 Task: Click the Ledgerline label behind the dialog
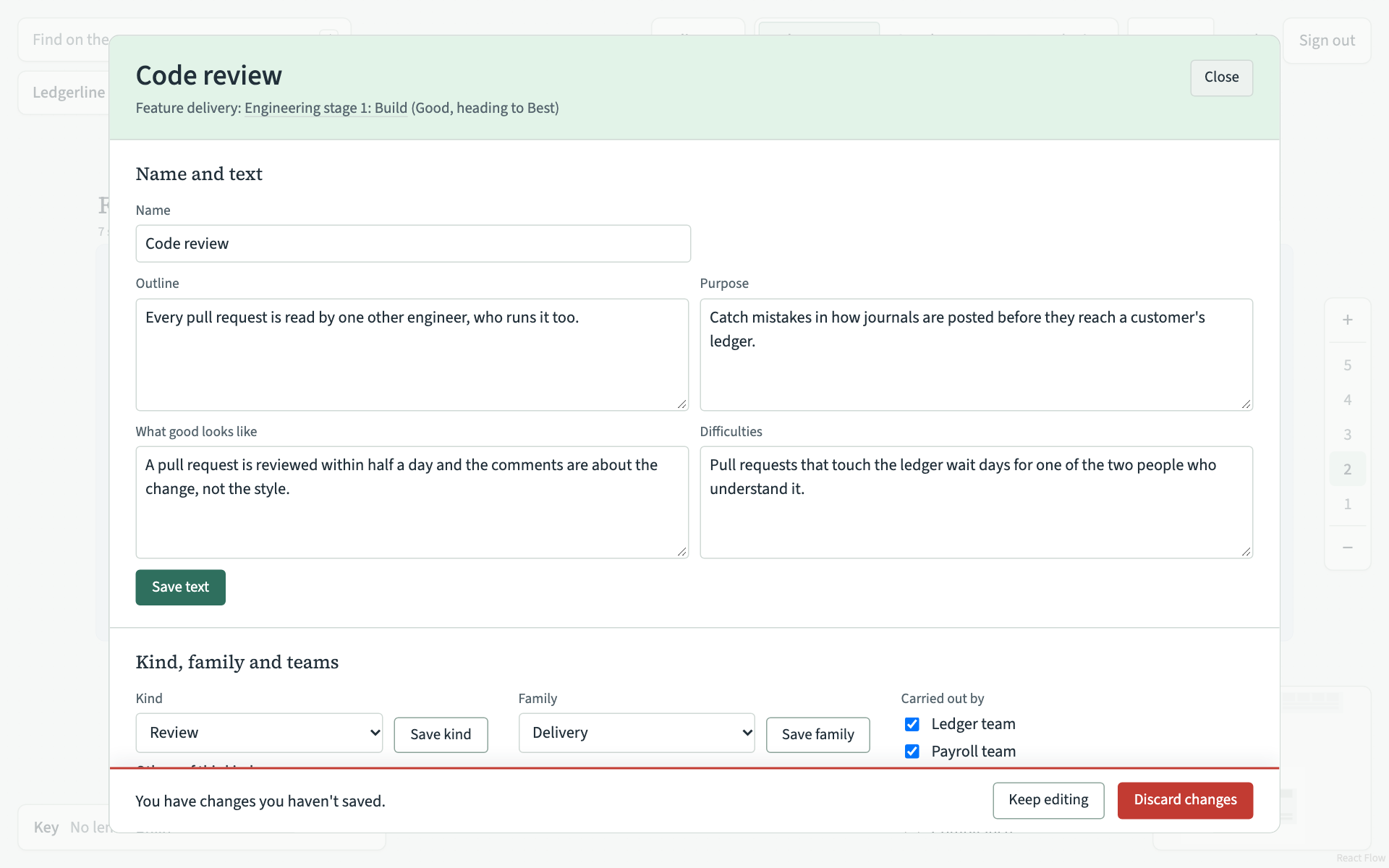69,93
